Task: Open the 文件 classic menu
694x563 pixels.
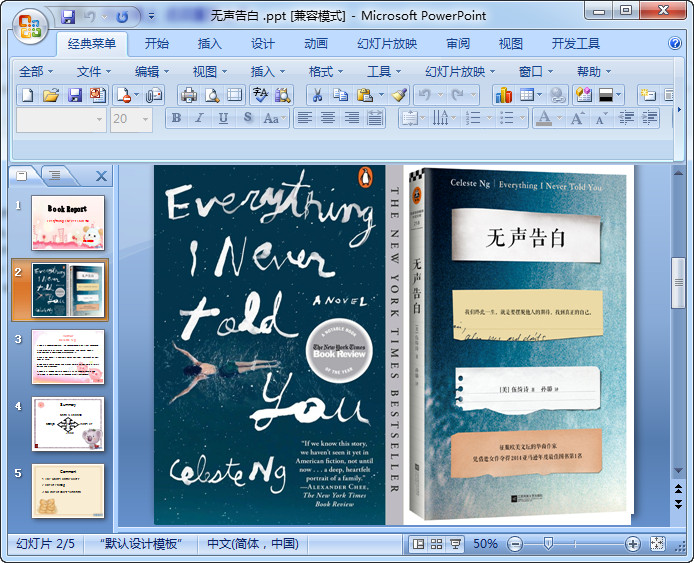Action: 93,71
